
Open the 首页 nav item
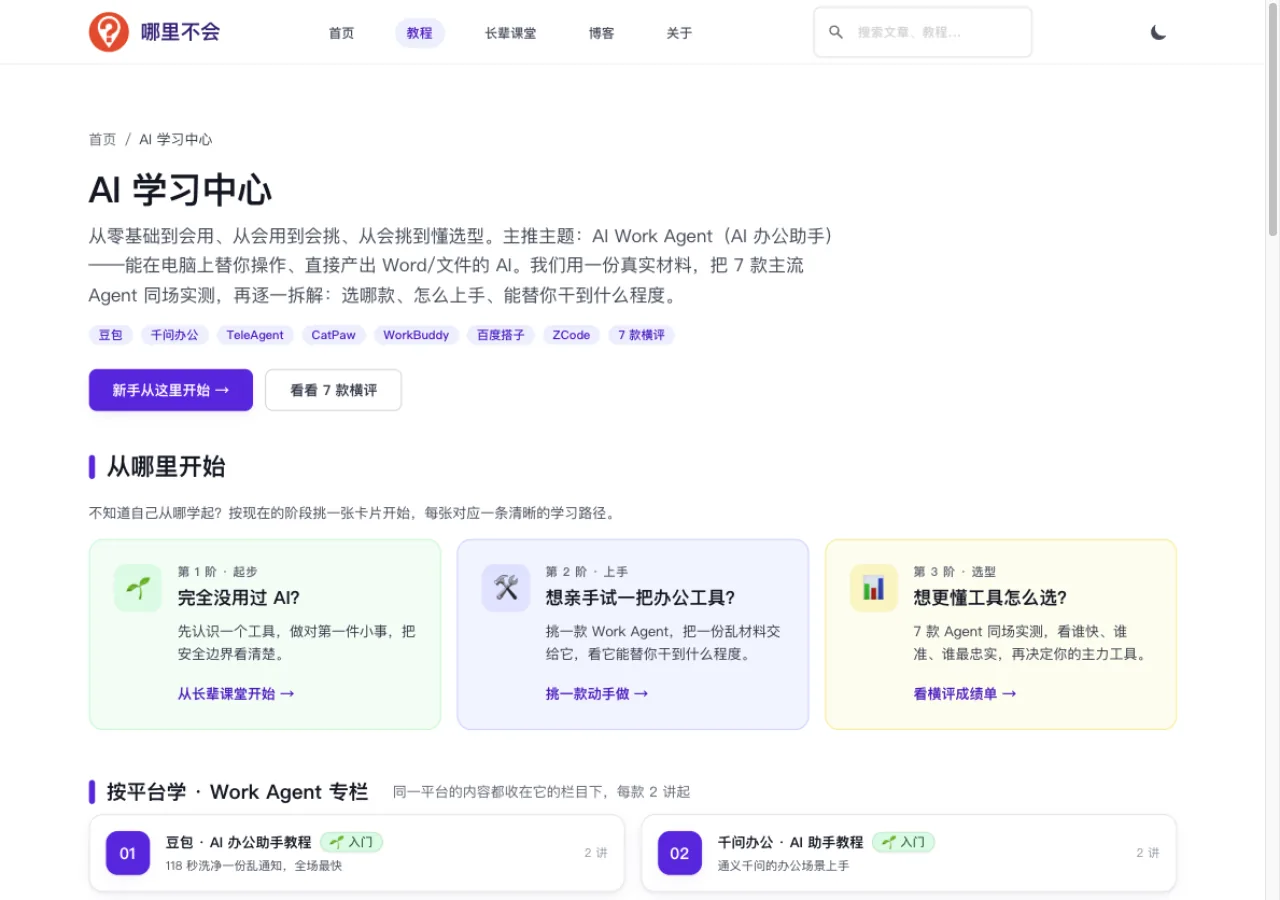click(342, 33)
